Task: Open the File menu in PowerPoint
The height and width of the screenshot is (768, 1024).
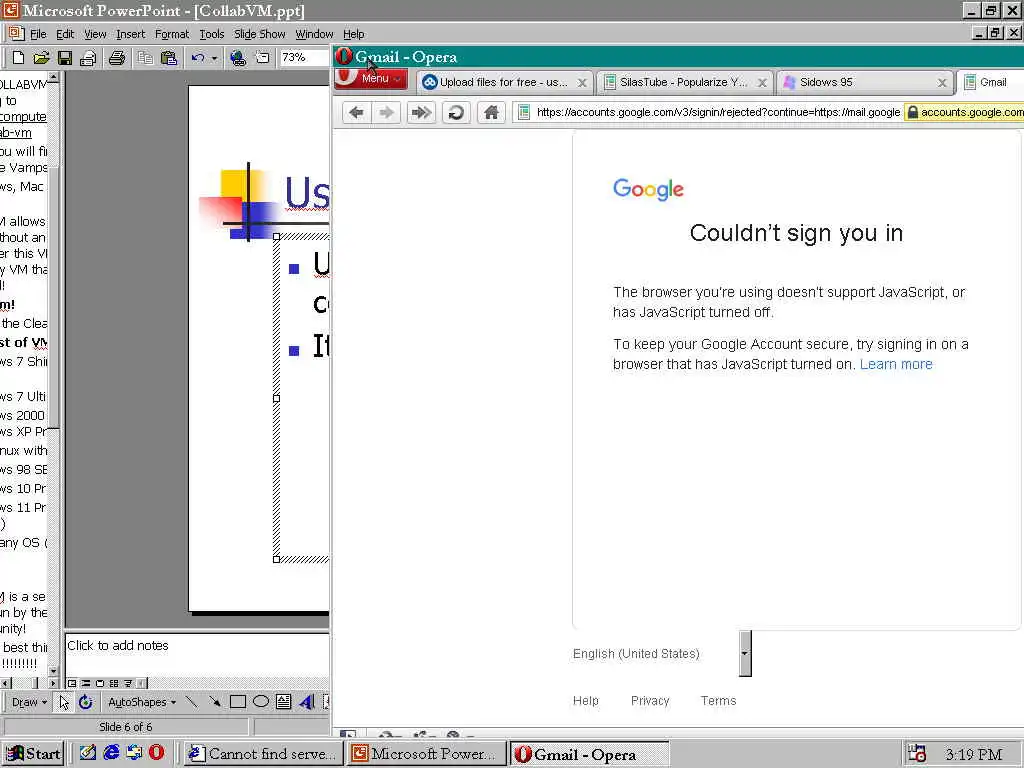Action: tap(38, 34)
